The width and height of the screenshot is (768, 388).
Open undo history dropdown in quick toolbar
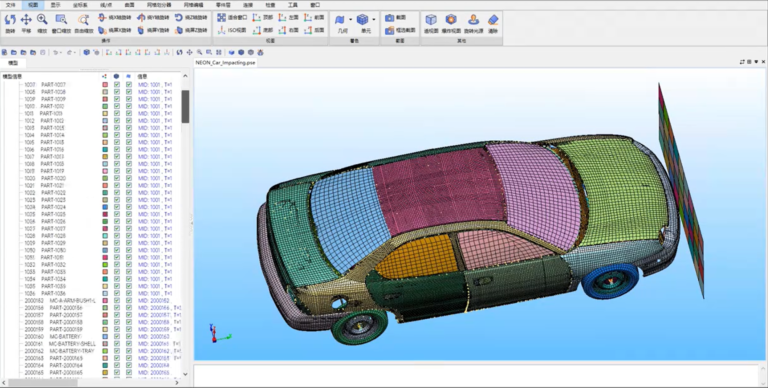[61, 52]
